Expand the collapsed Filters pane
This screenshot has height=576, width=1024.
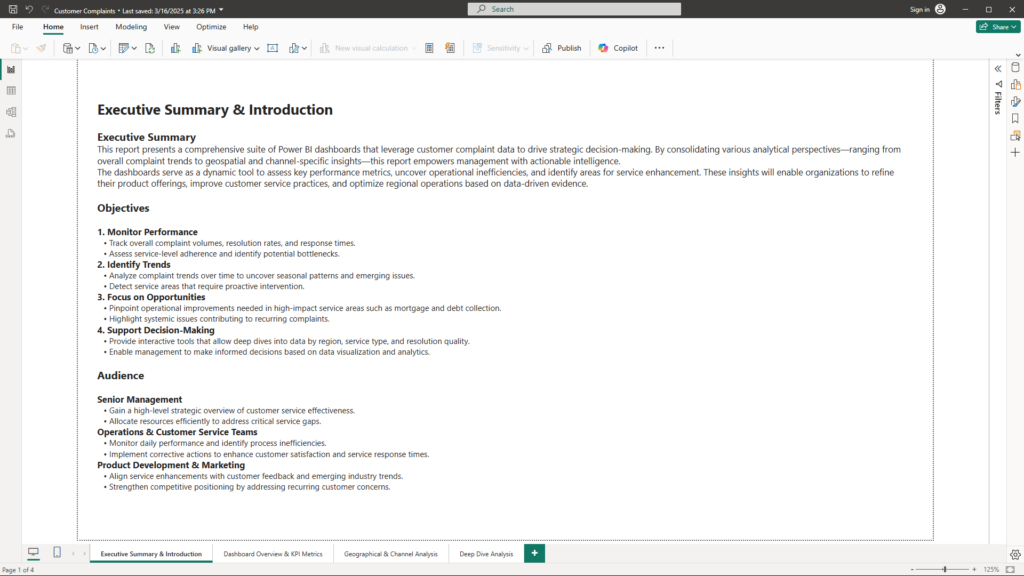coord(998,68)
